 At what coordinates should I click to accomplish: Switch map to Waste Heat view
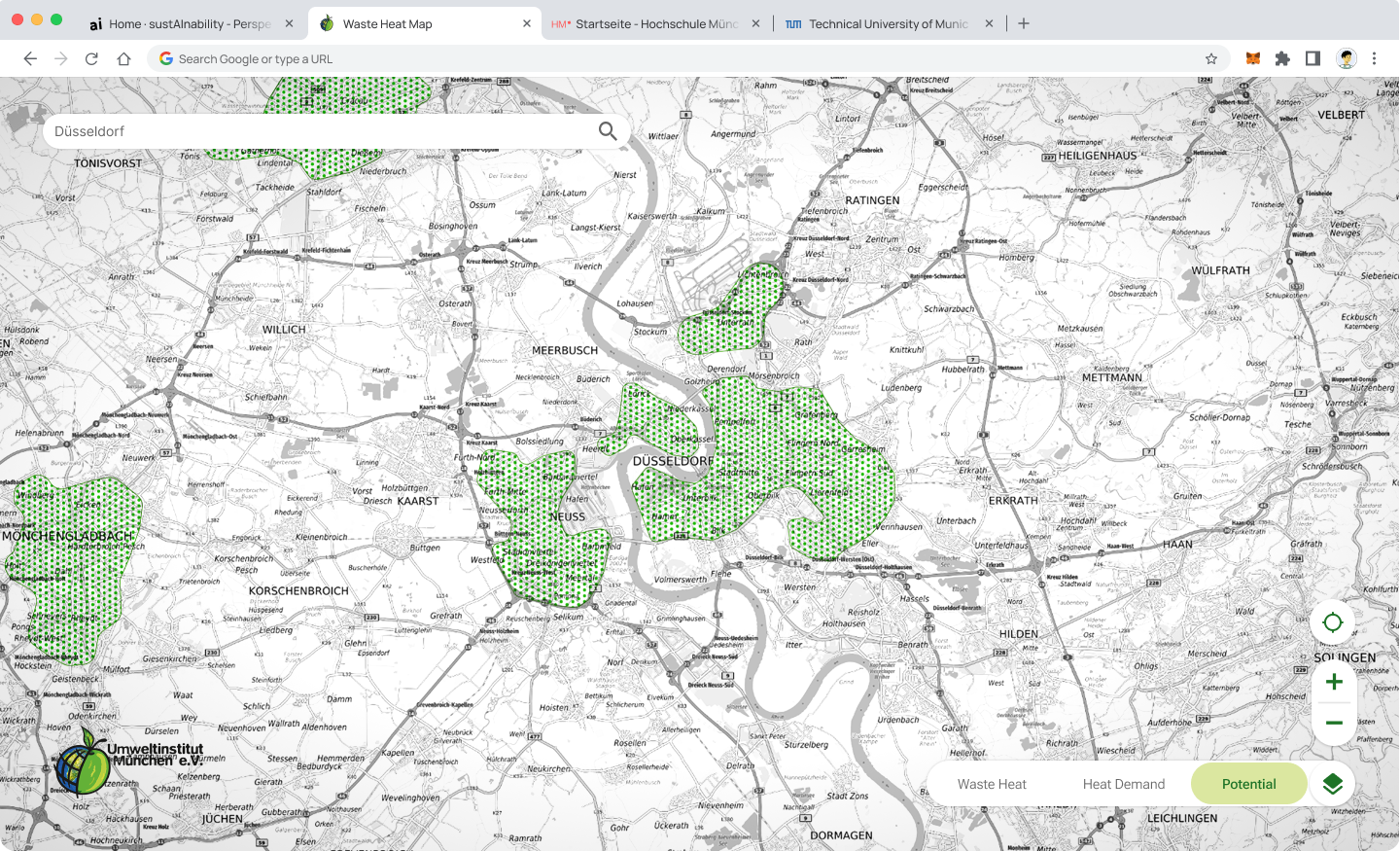992,784
